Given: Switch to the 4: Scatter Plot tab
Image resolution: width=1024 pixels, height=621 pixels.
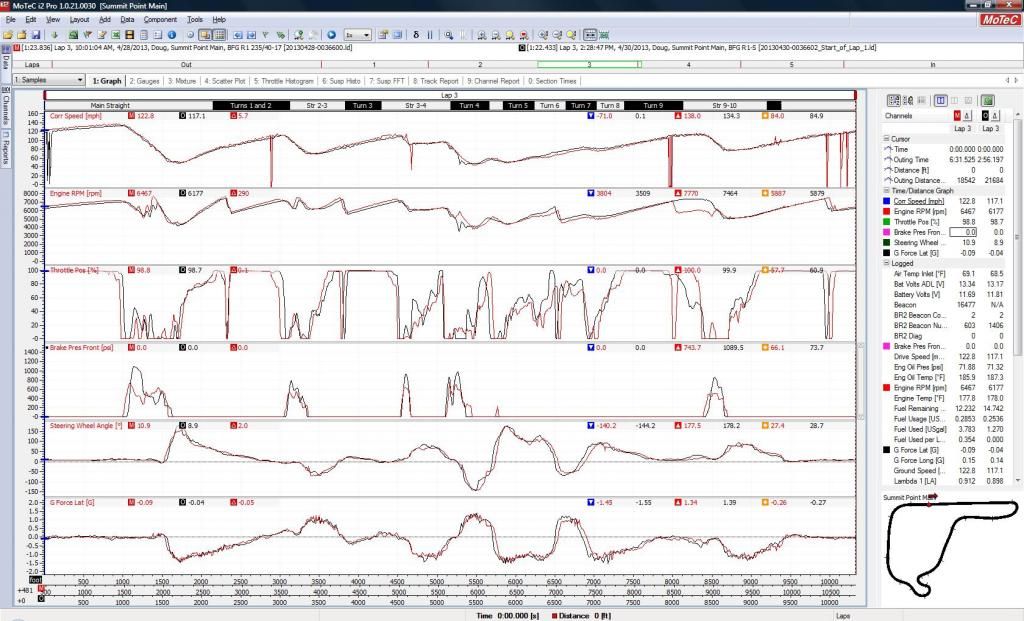Looking at the screenshot, I should point(227,80).
